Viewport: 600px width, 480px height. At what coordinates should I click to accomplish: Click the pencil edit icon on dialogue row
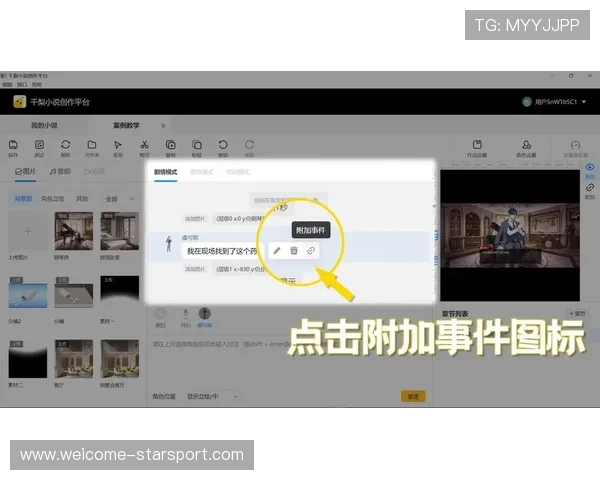pos(277,251)
